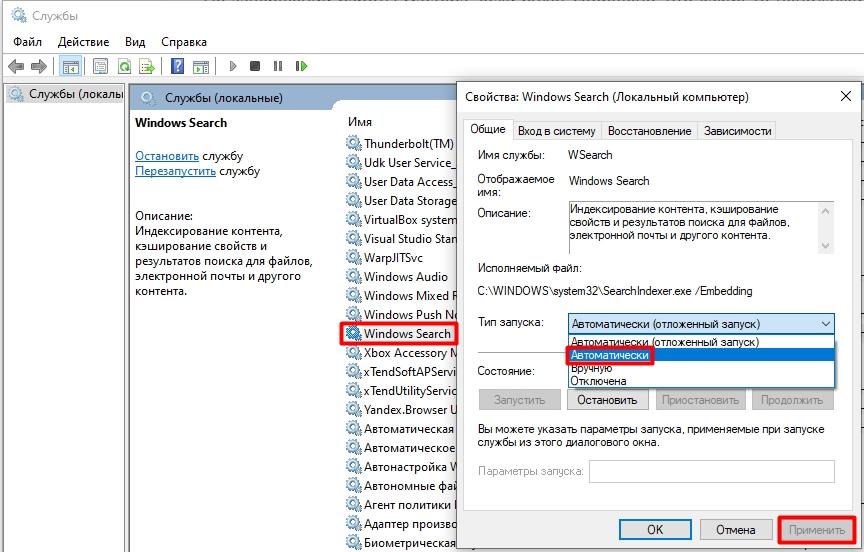The height and width of the screenshot is (552, 864).
Task: Click the Forward arrow toolbar icon
Action: (39, 67)
